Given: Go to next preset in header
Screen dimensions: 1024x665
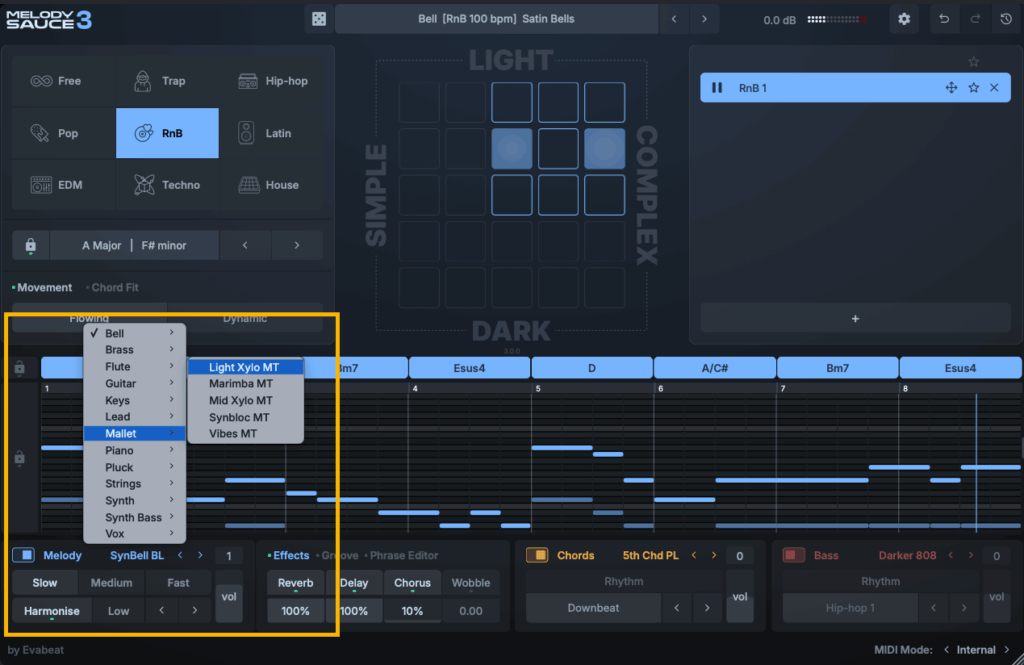Looking at the screenshot, I should pos(704,19).
